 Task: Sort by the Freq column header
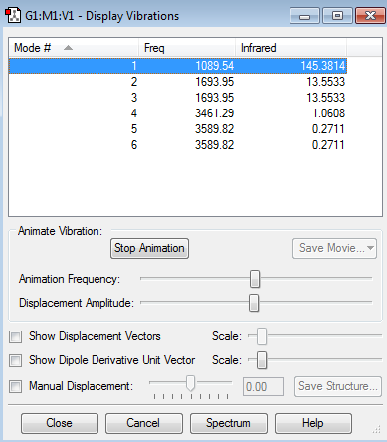(187, 48)
